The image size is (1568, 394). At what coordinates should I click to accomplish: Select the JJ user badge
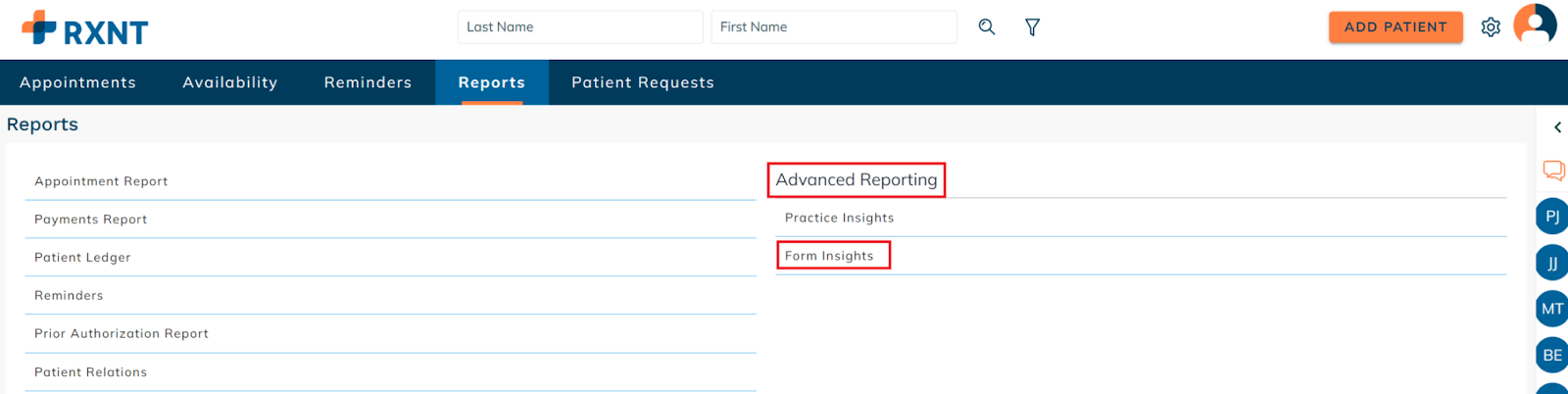1552,263
